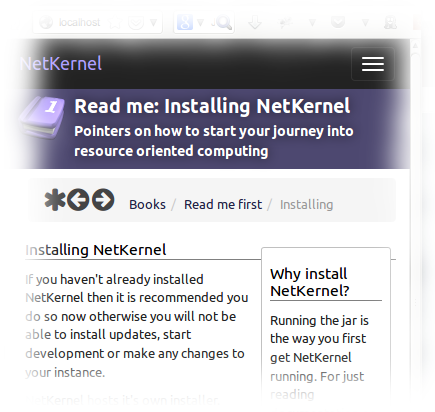Click the purple book icon

[x=42, y=117]
